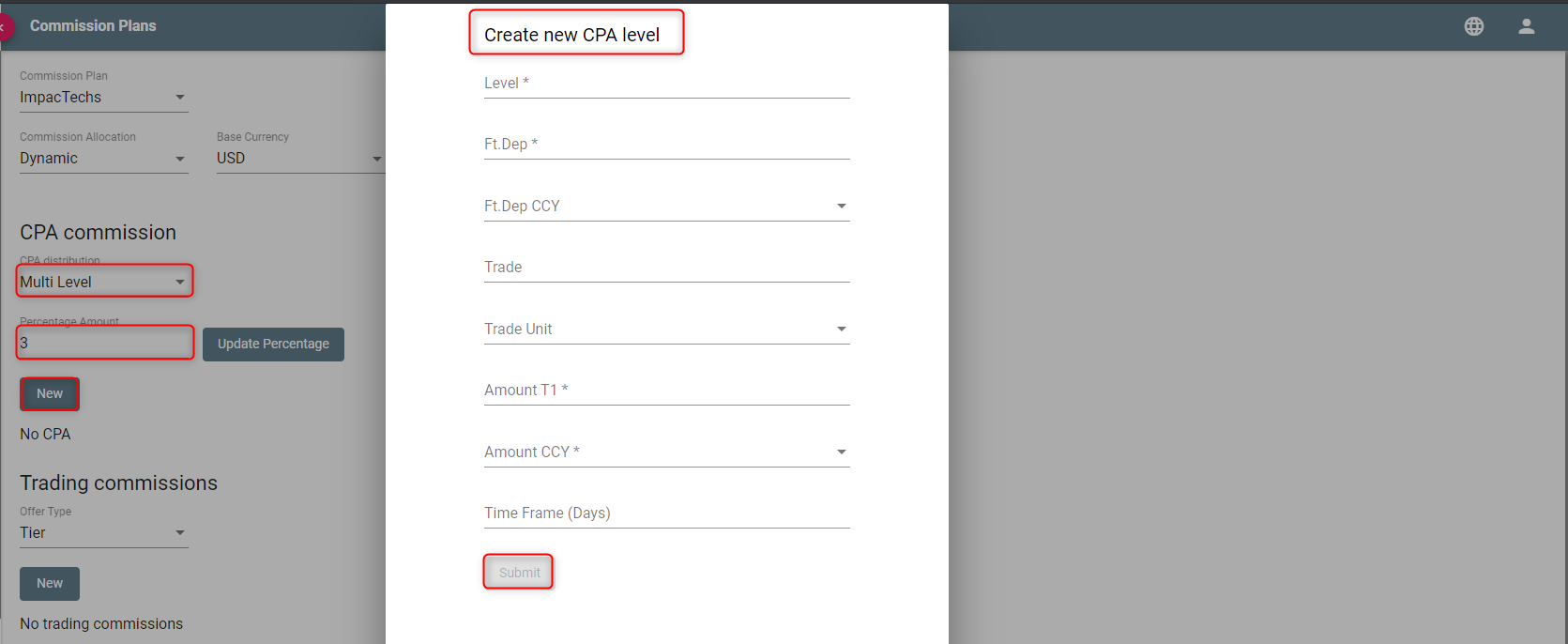The width and height of the screenshot is (1568, 644).
Task: Focus the Time Frame (Days) field
Action: 667,514
